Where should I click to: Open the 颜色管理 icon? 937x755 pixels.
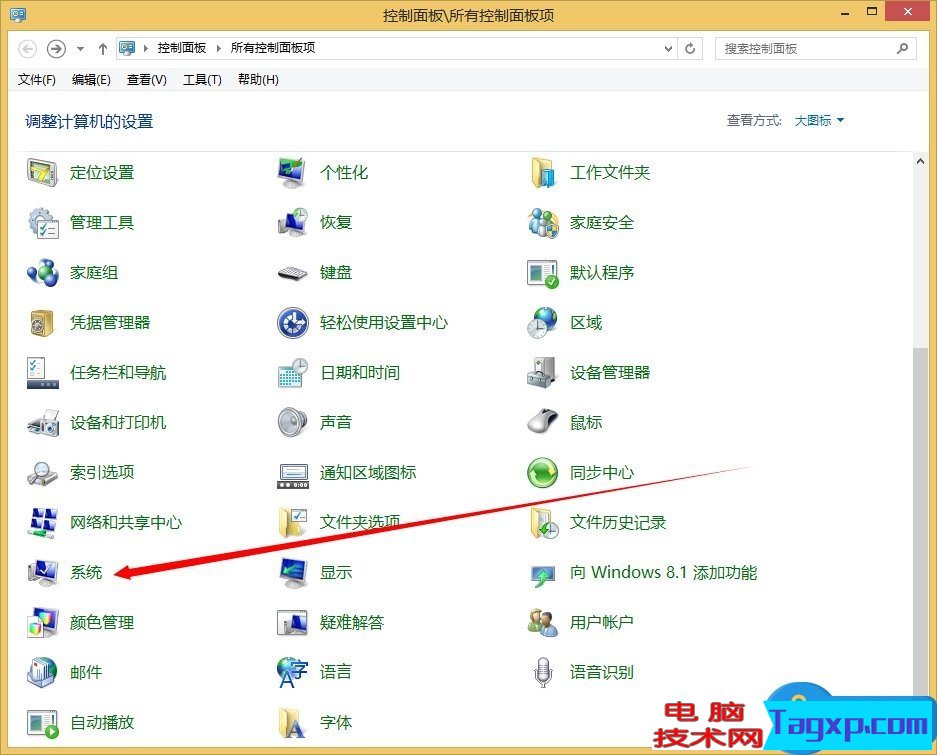click(x=42, y=622)
